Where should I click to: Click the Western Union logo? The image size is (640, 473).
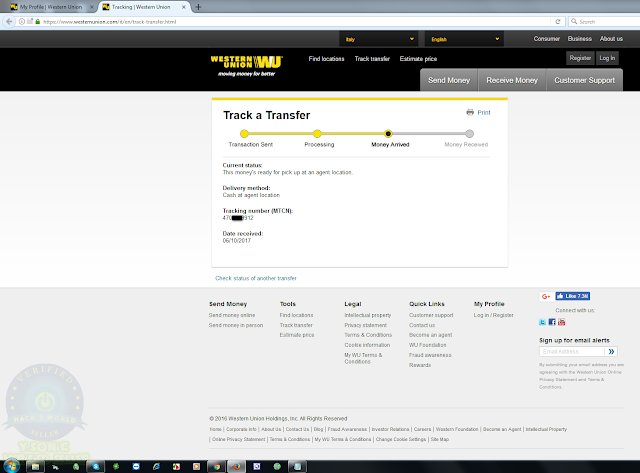tap(246, 65)
